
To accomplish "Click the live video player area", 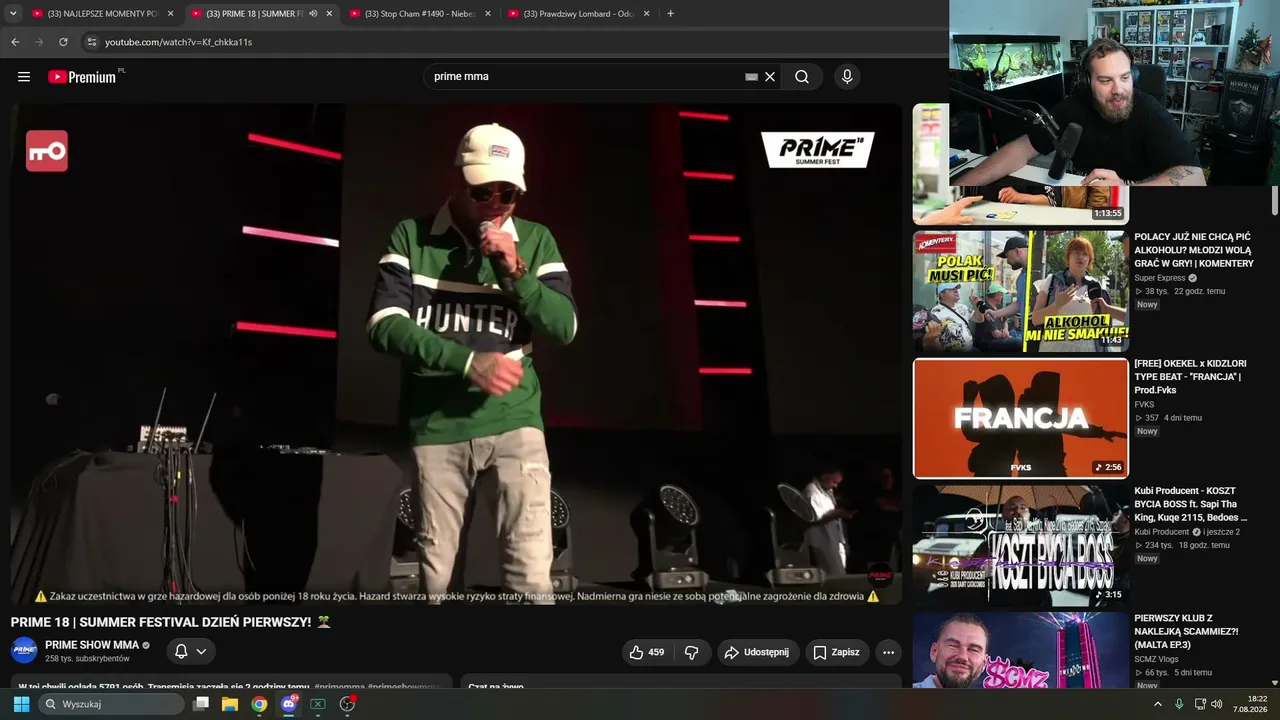I will [x=456, y=354].
